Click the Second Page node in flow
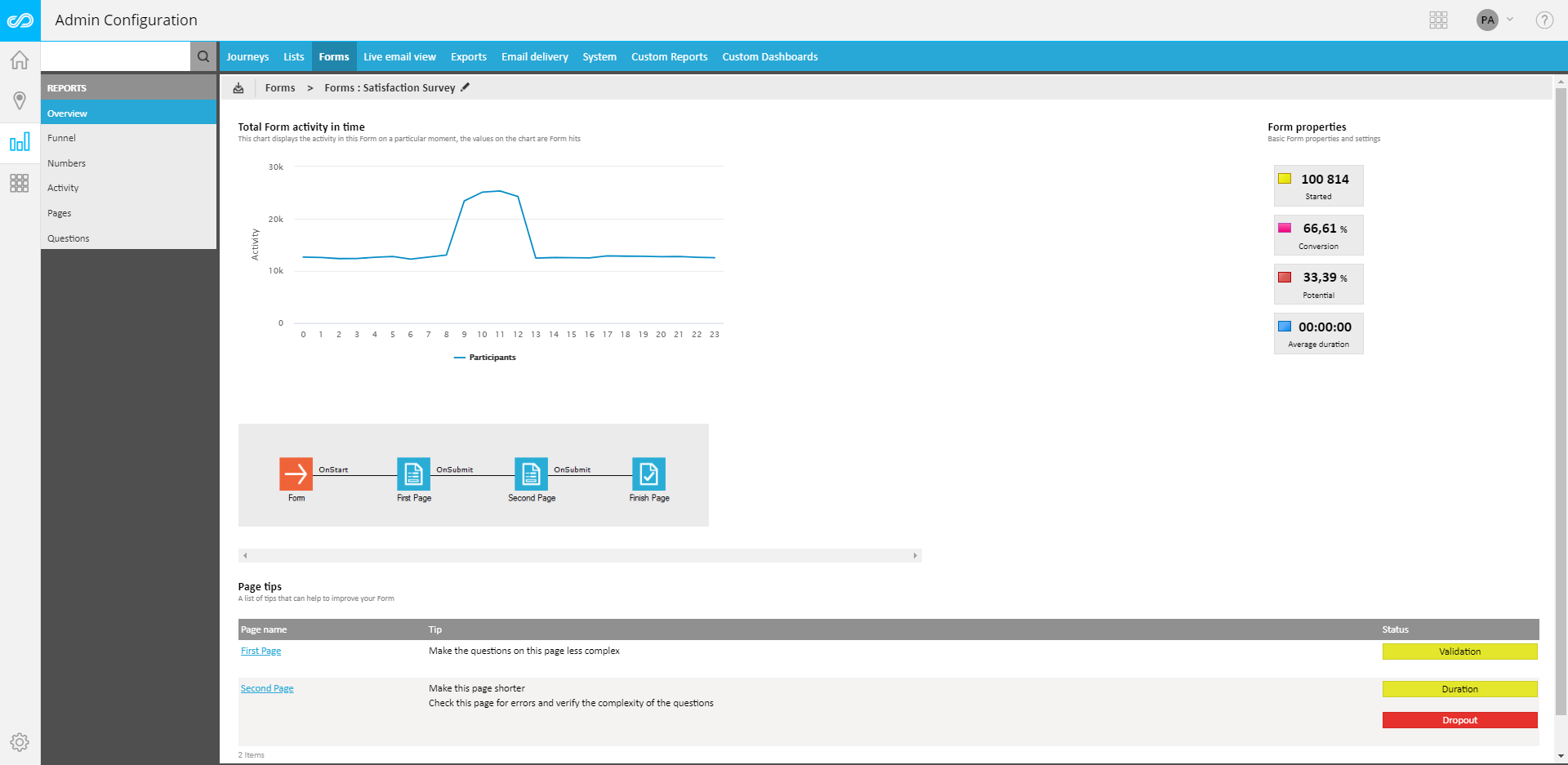The width and height of the screenshot is (1568, 765). click(x=531, y=474)
